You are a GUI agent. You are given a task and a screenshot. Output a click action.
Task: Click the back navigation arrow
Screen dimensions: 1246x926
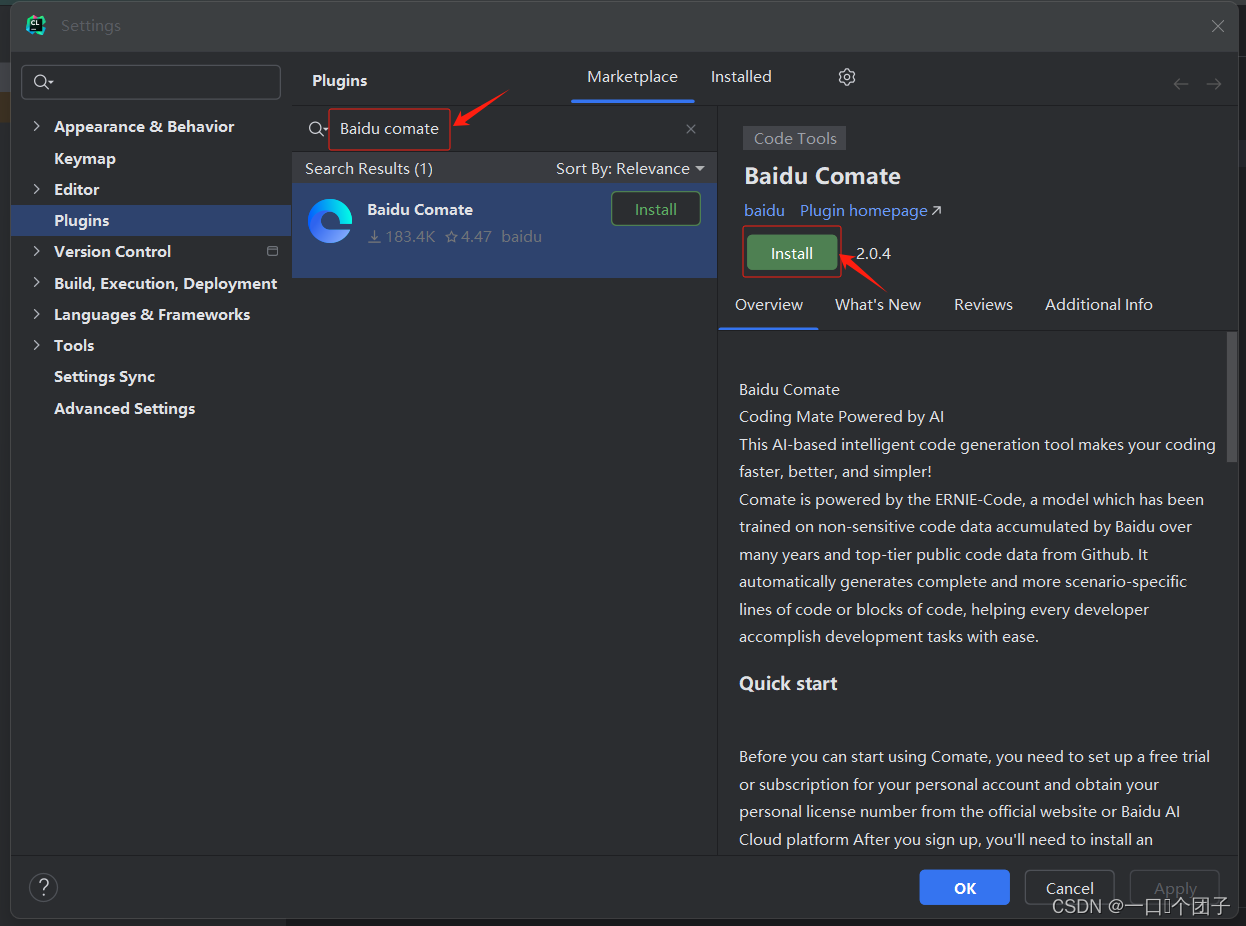click(x=1180, y=84)
